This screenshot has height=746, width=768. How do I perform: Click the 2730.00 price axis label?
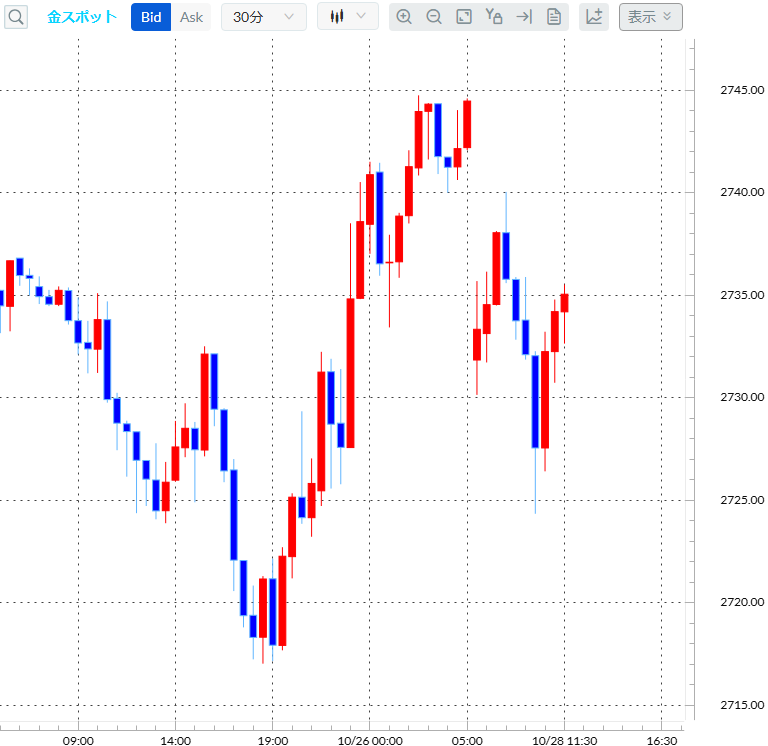(x=742, y=397)
